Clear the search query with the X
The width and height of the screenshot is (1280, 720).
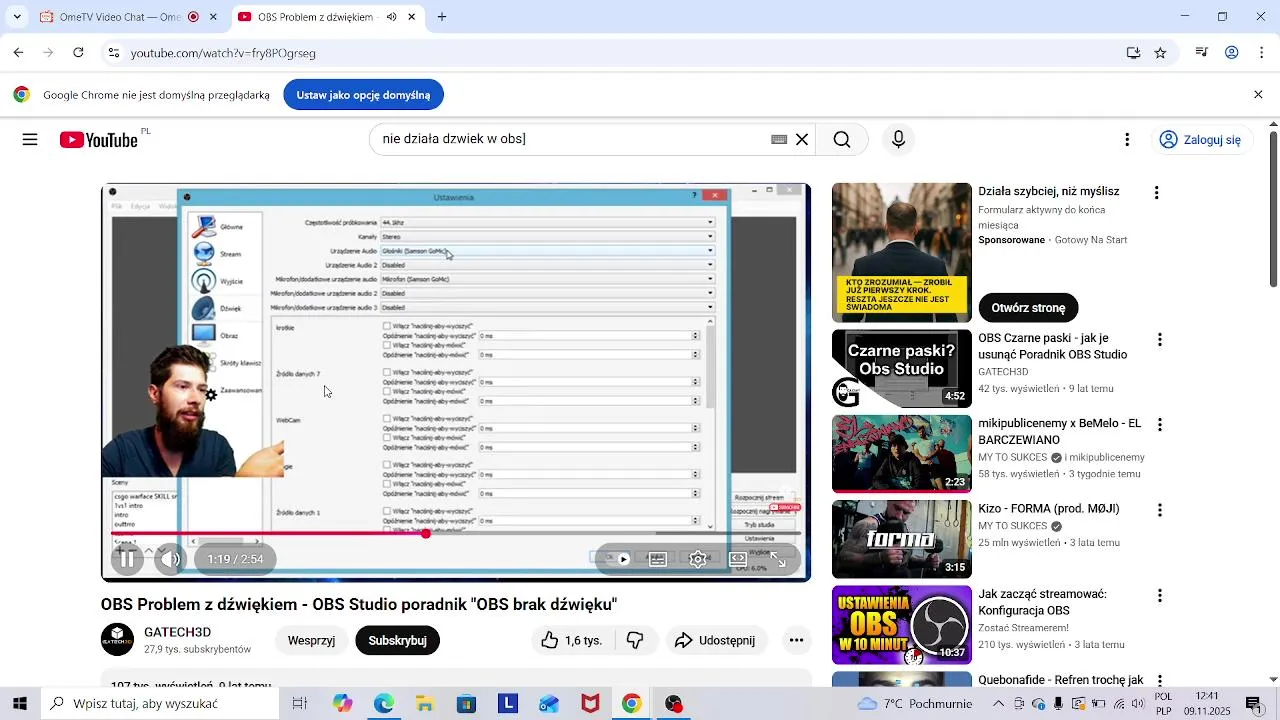click(802, 140)
